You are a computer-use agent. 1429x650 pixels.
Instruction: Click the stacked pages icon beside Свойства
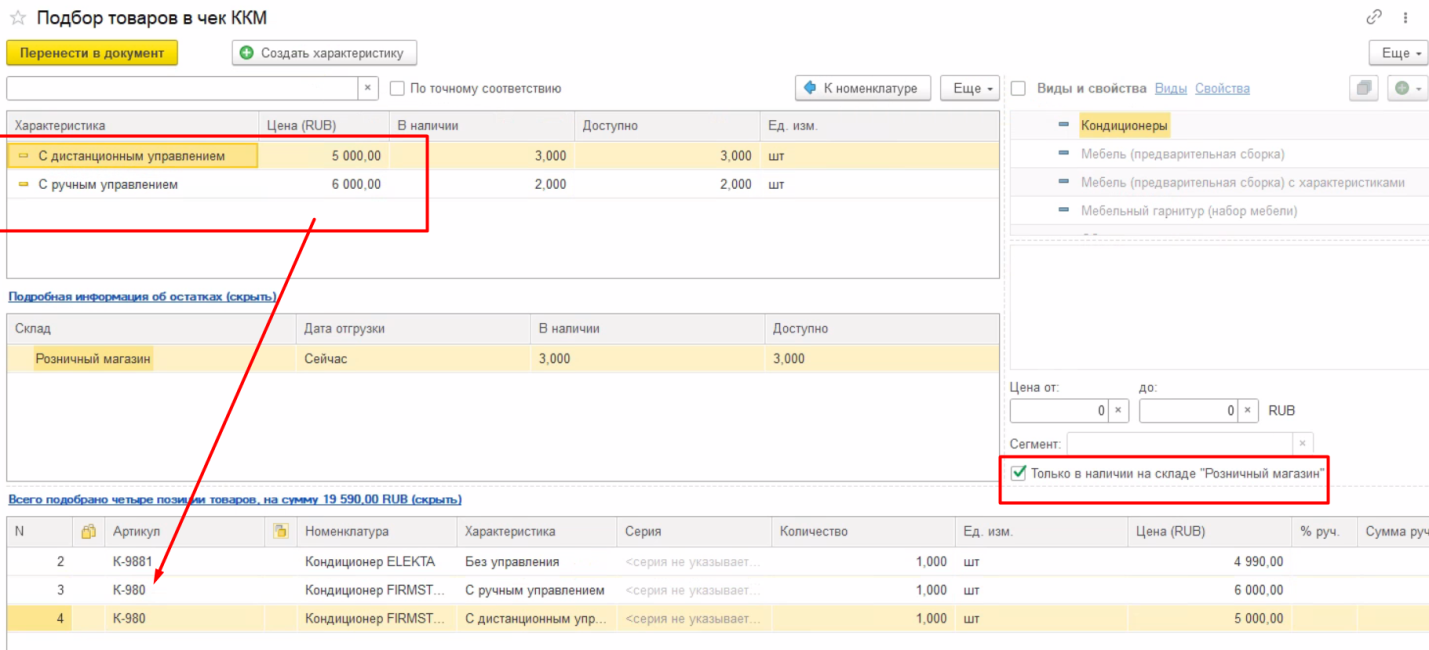(x=1363, y=88)
